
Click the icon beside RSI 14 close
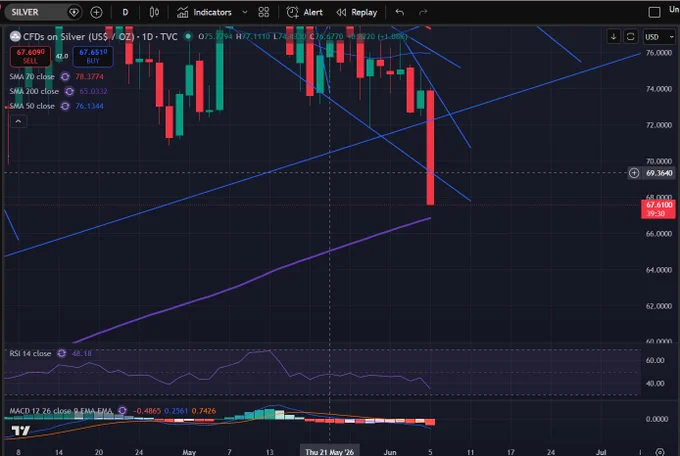coord(62,354)
